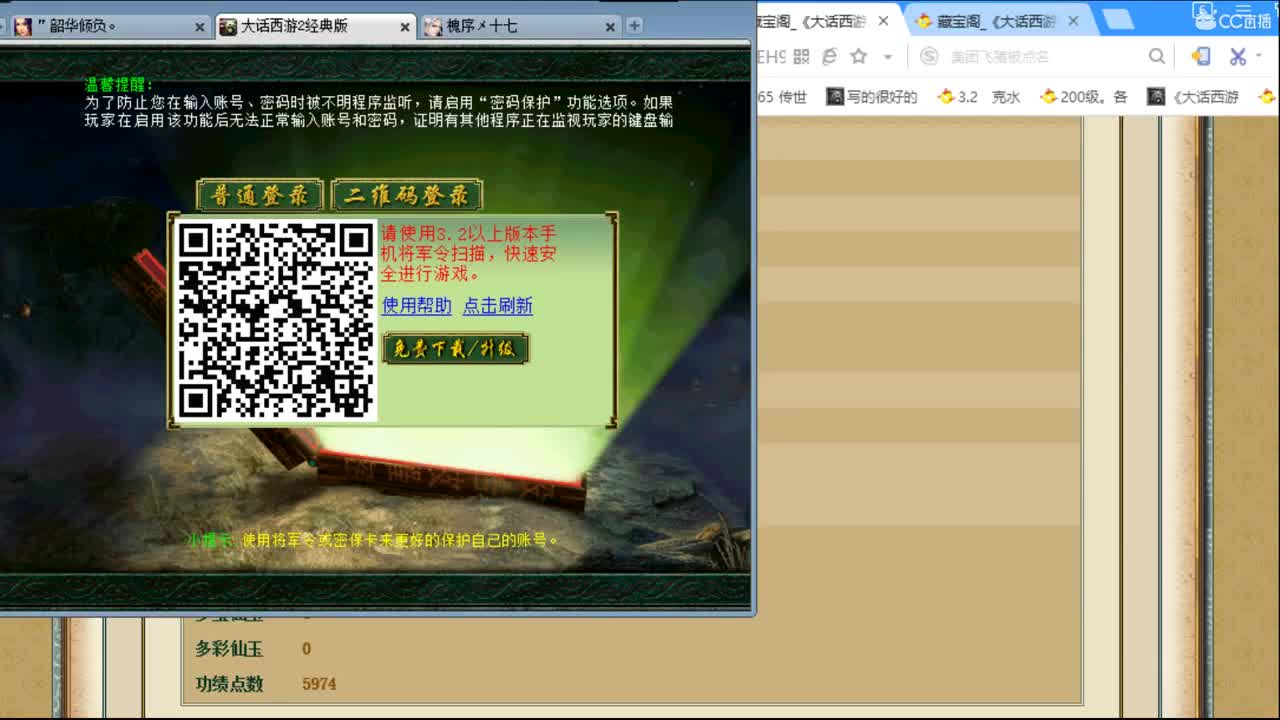1280x720 pixels.
Task: Click the 功绩点数 value 5974
Action: 319,684
